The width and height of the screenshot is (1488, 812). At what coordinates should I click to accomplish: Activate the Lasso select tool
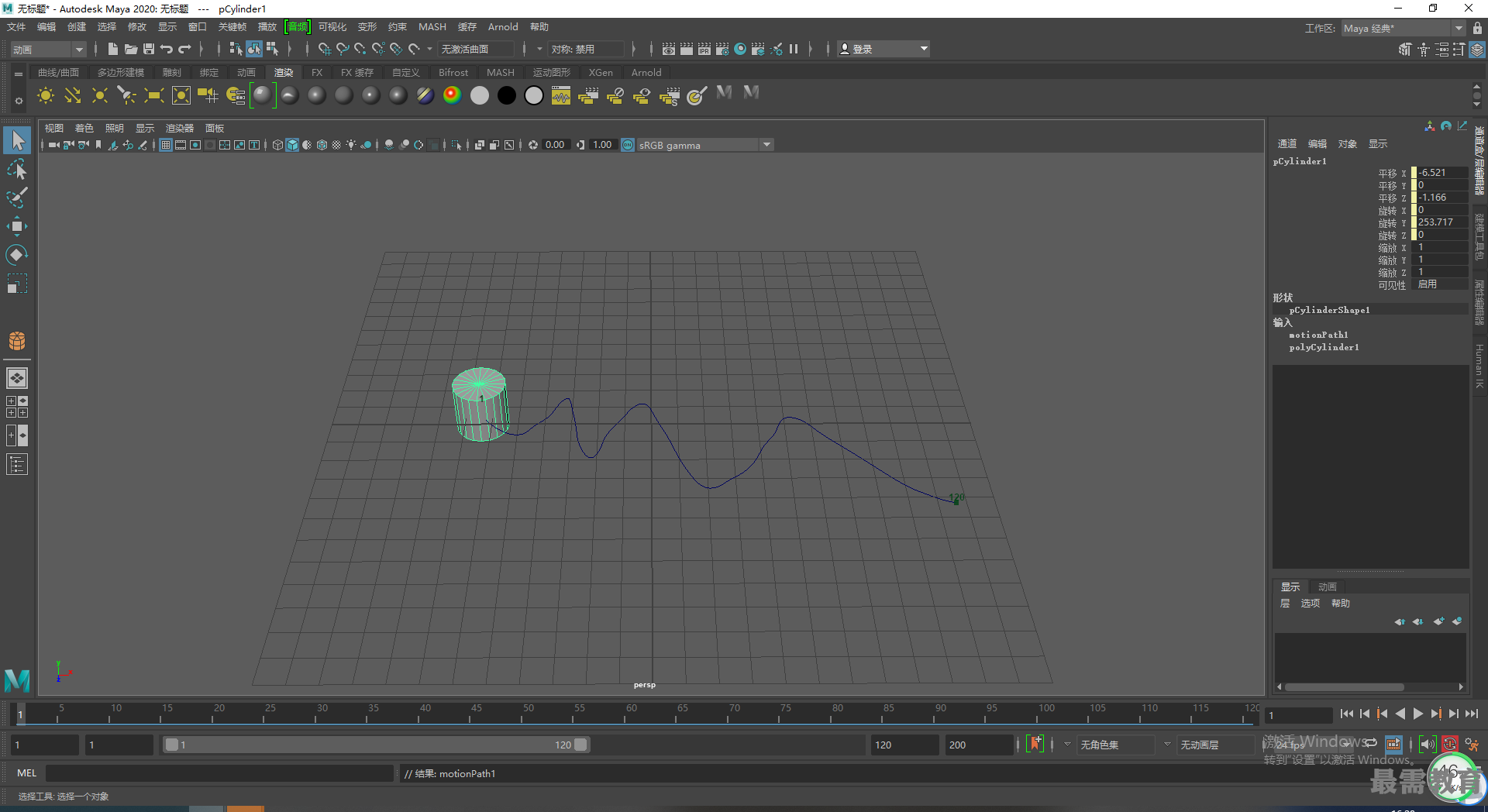click(x=17, y=169)
